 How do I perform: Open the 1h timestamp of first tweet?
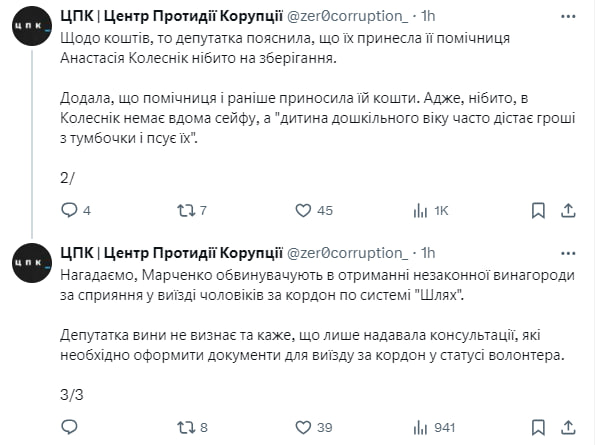point(426,17)
